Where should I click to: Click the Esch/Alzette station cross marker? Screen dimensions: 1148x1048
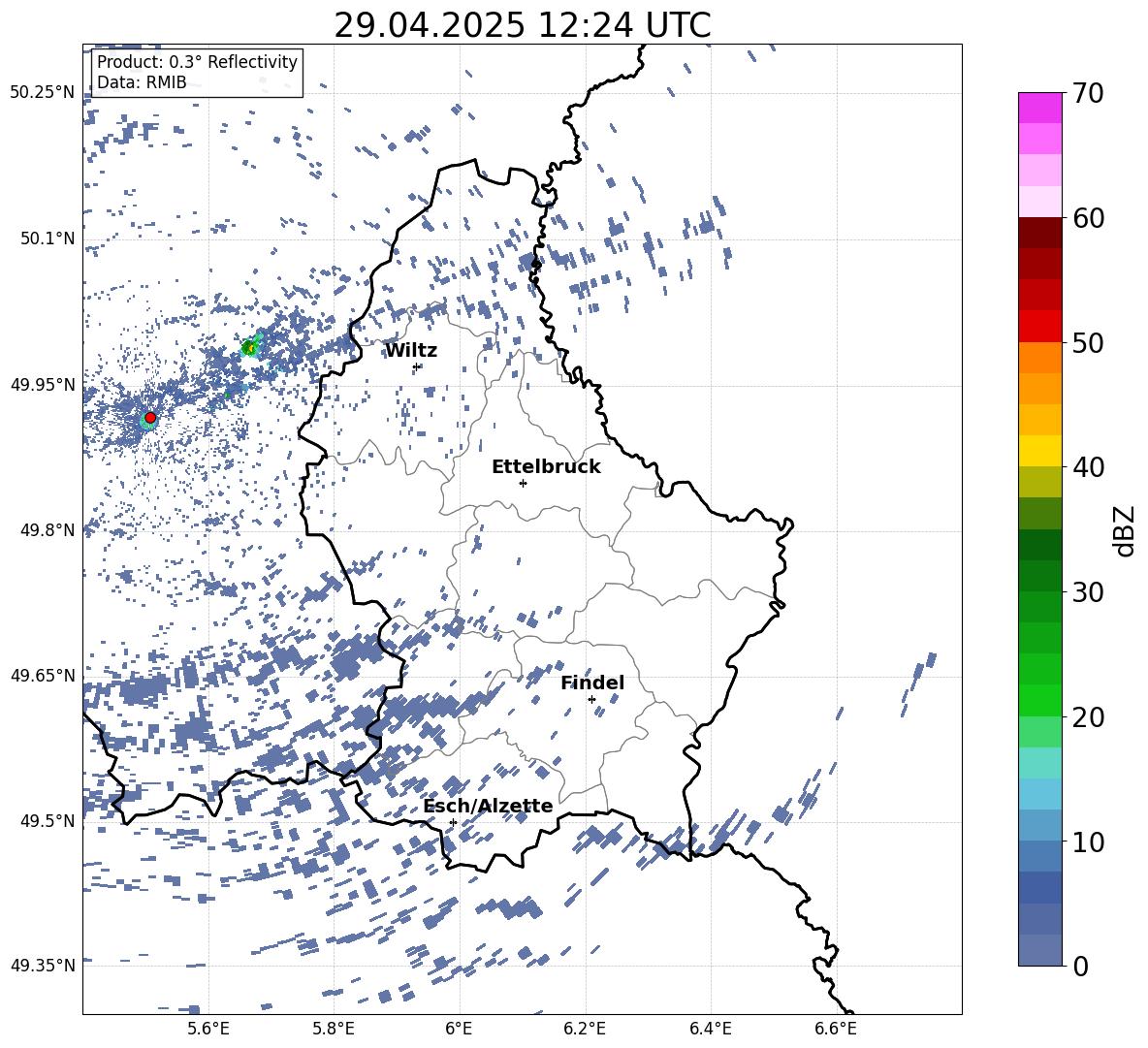pos(453,822)
